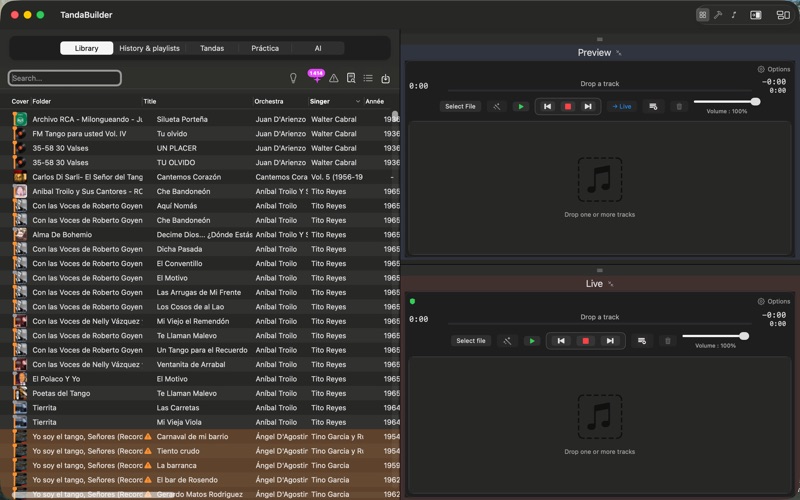Skip to previous track in Live player

coord(561,341)
